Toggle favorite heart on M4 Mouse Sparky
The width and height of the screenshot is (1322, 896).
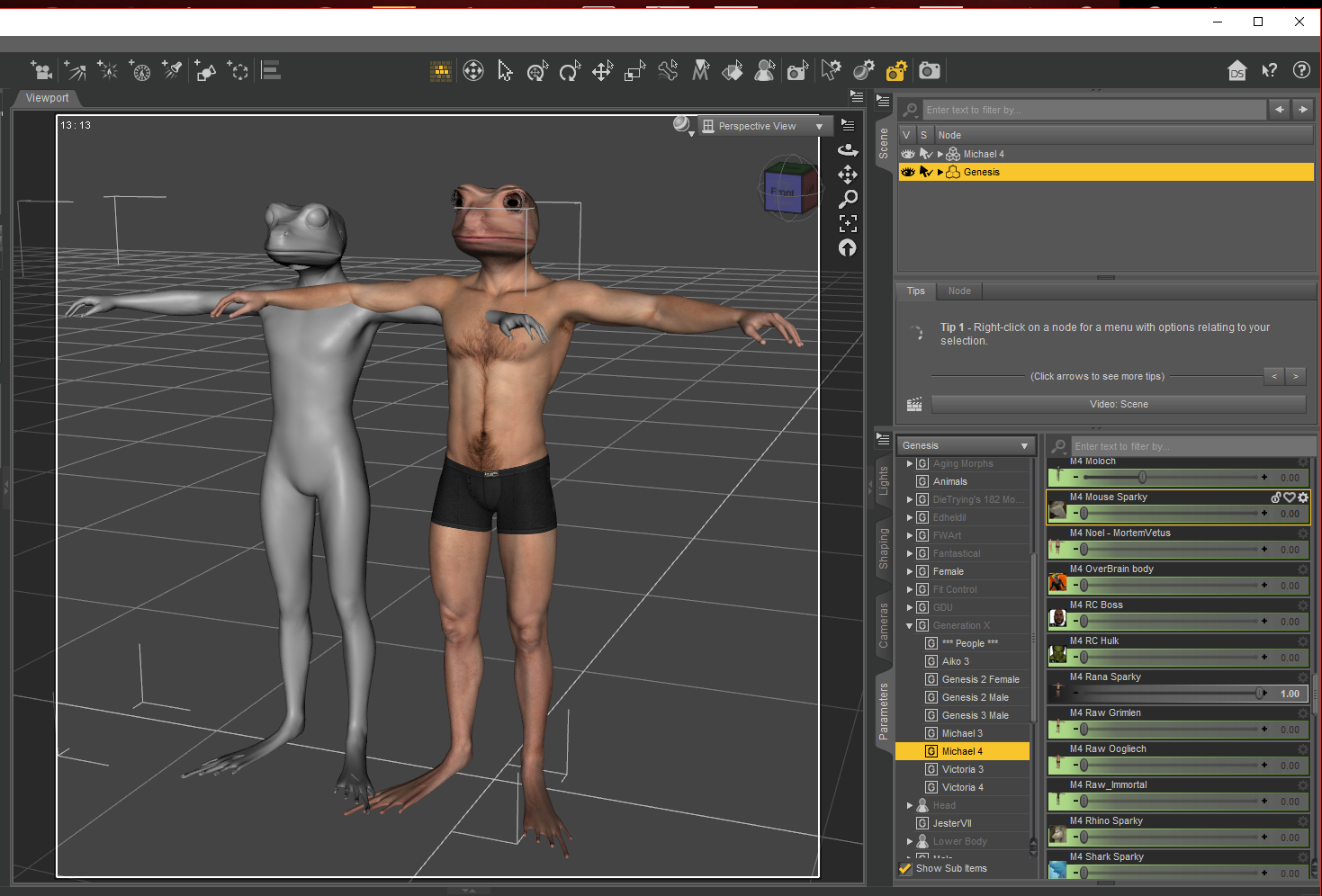(1290, 497)
